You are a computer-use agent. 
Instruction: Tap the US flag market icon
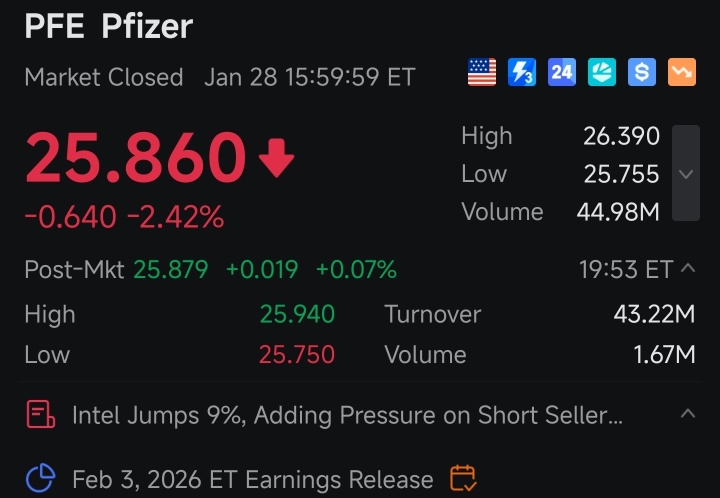[x=482, y=72]
